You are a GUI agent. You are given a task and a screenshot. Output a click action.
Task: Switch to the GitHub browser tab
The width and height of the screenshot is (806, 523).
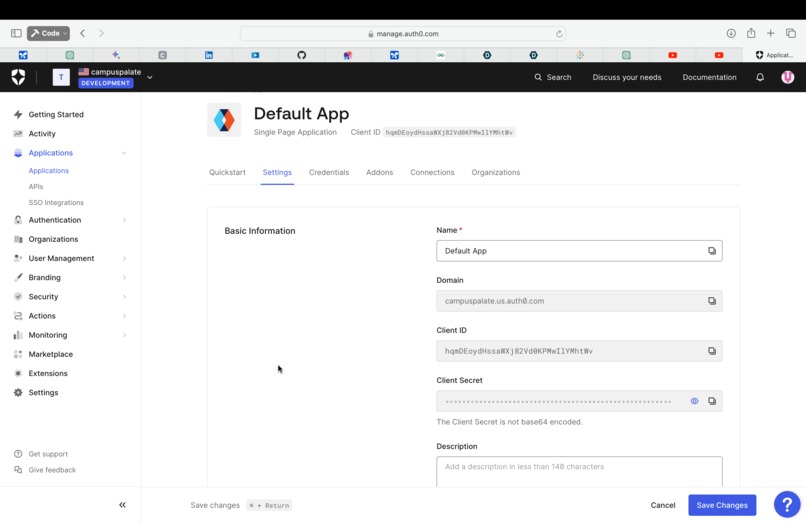point(302,55)
